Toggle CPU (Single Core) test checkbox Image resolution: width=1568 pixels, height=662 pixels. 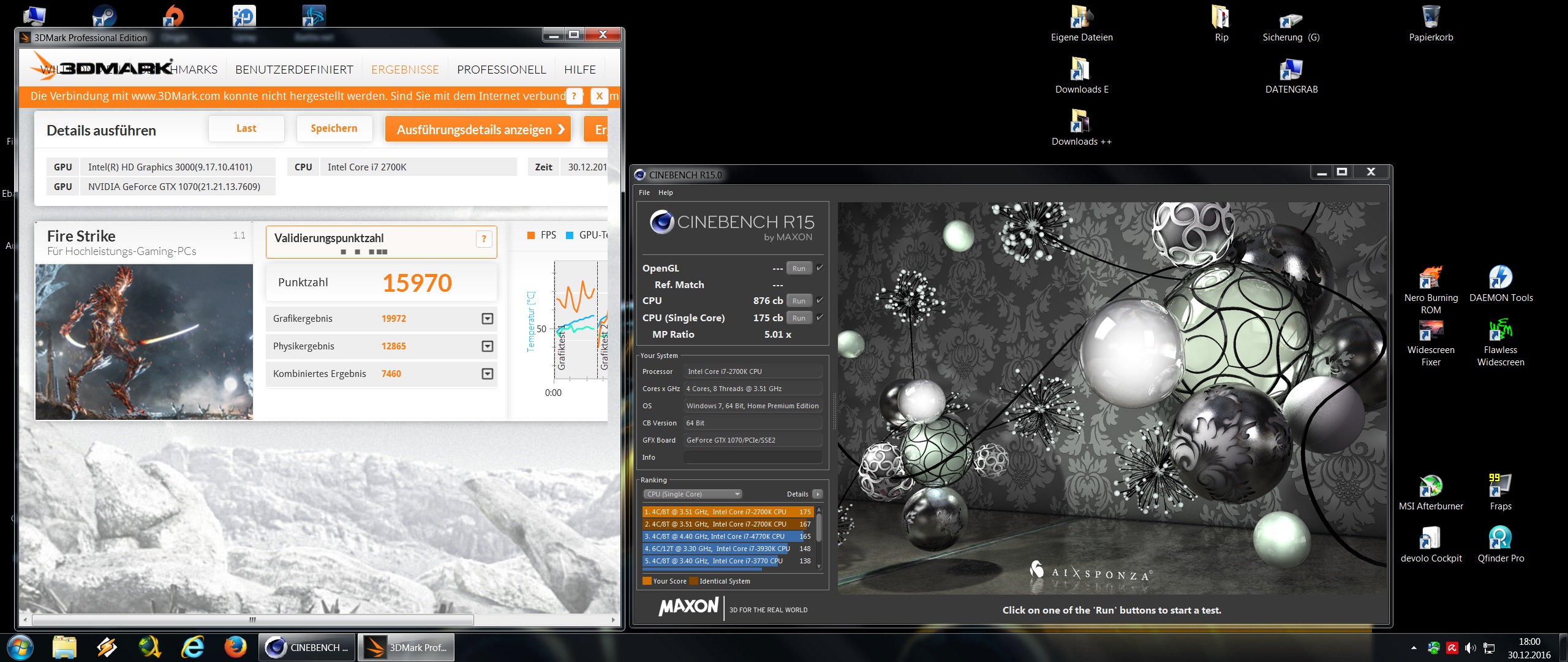click(x=820, y=318)
